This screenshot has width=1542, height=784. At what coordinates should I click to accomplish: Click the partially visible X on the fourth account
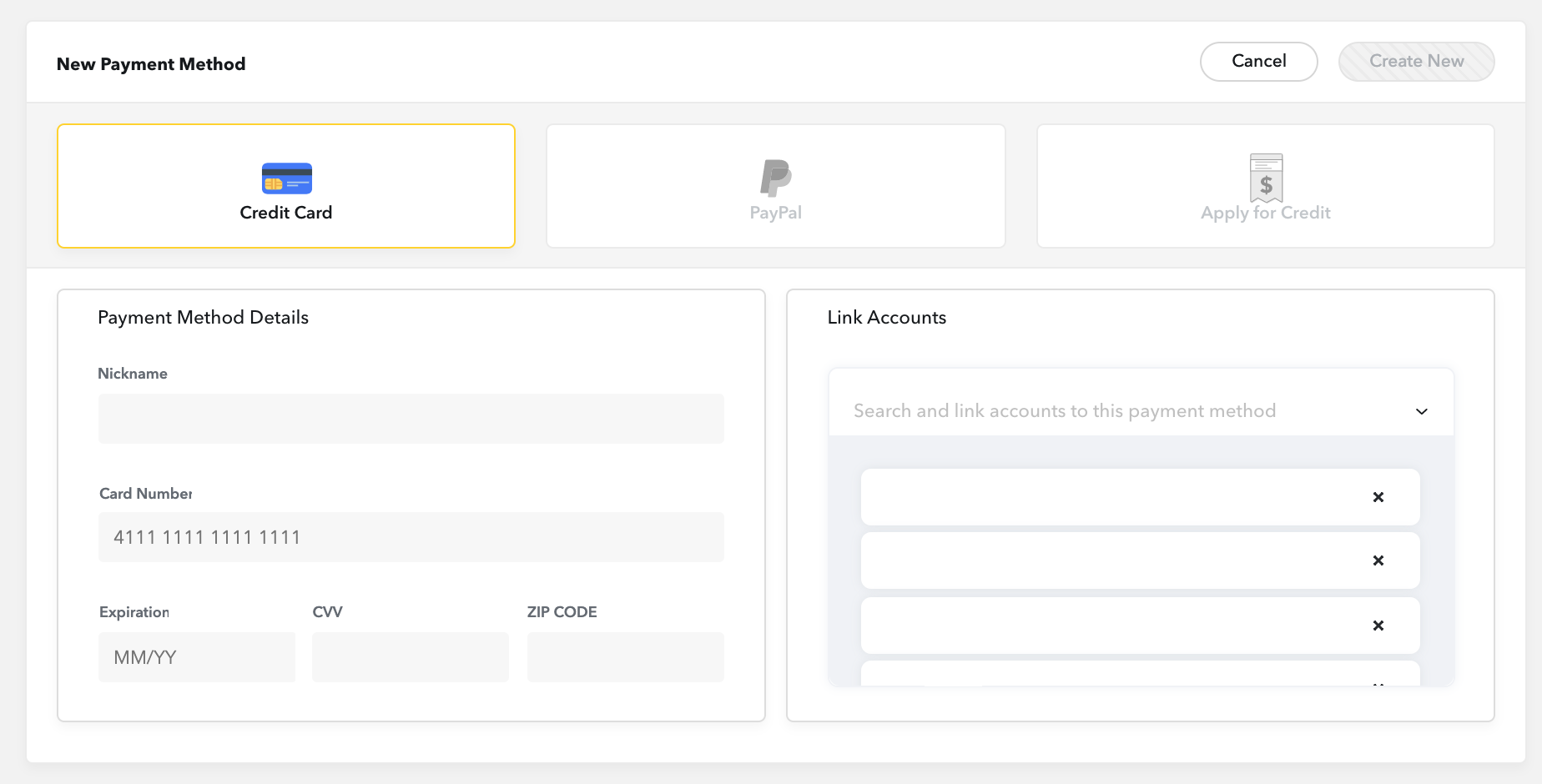pos(1378,684)
